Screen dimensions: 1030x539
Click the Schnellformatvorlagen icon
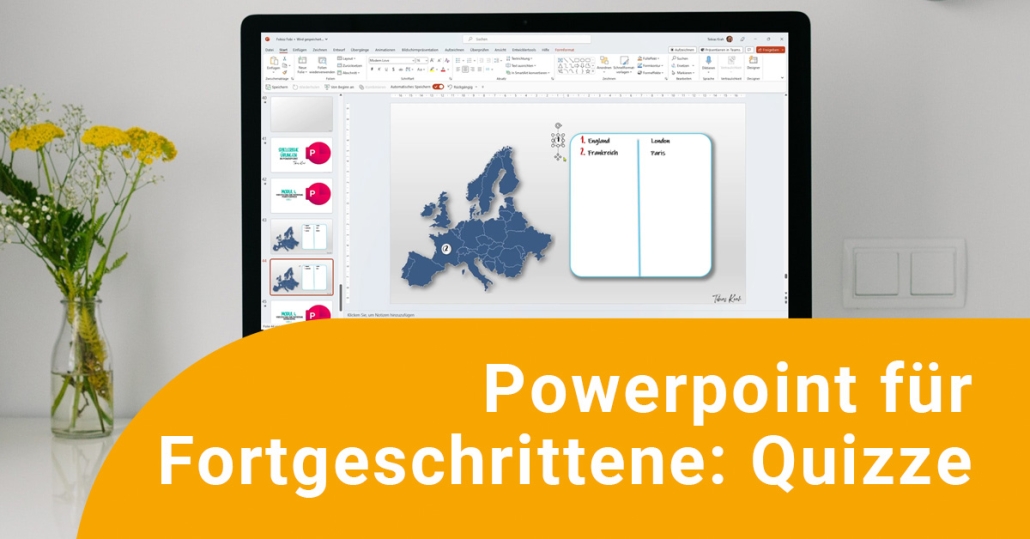click(624, 62)
